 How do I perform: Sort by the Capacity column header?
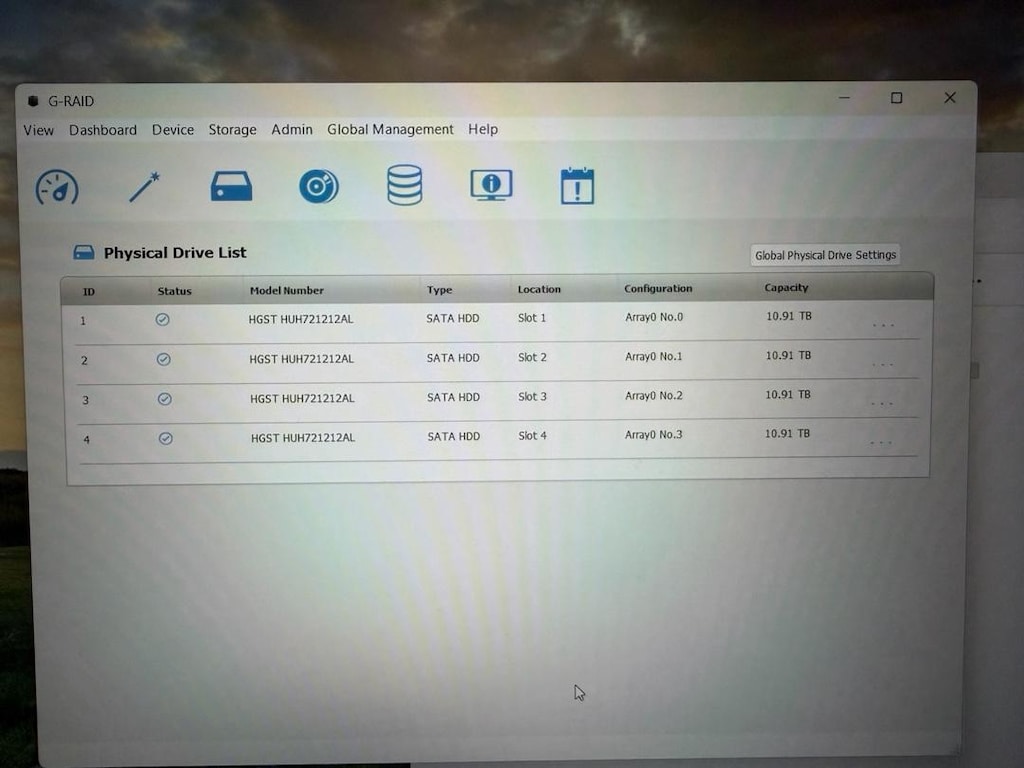coord(786,288)
